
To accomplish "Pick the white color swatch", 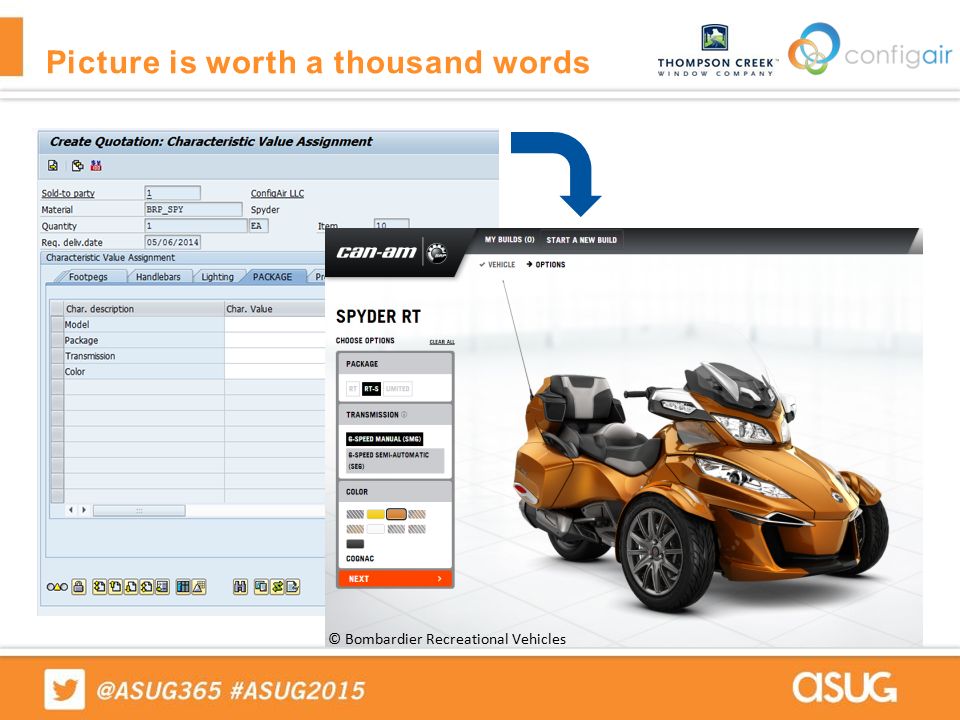I will click(x=375, y=529).
